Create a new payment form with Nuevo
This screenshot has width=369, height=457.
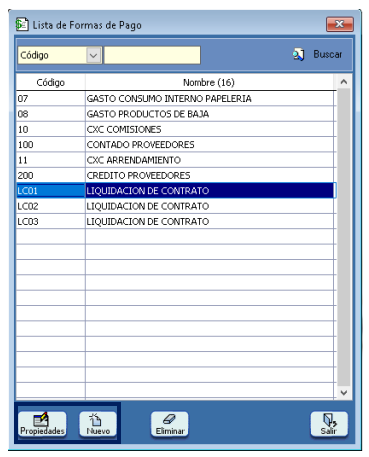(x=98, y=424)
